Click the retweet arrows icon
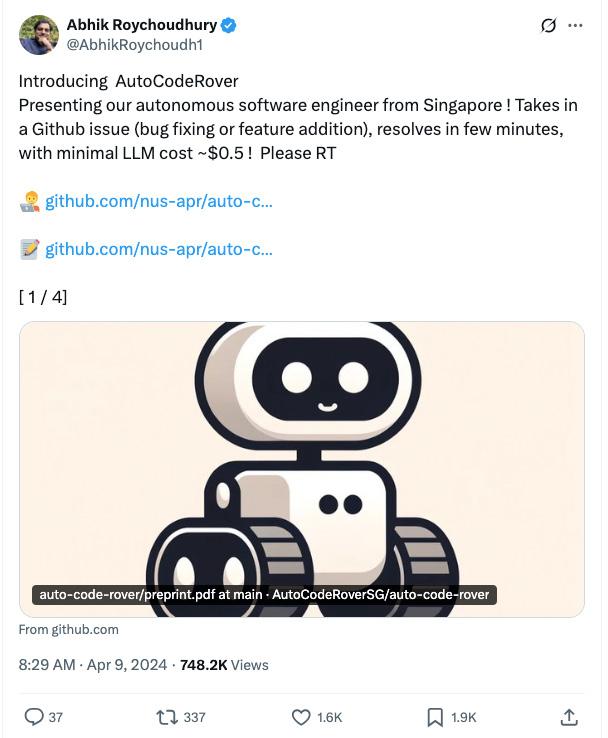The image size is (608, 738). [x=167, y=717]
